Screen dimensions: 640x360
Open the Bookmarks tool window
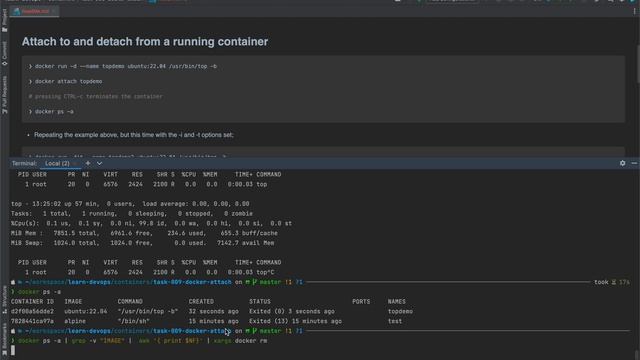click(4, 339)
